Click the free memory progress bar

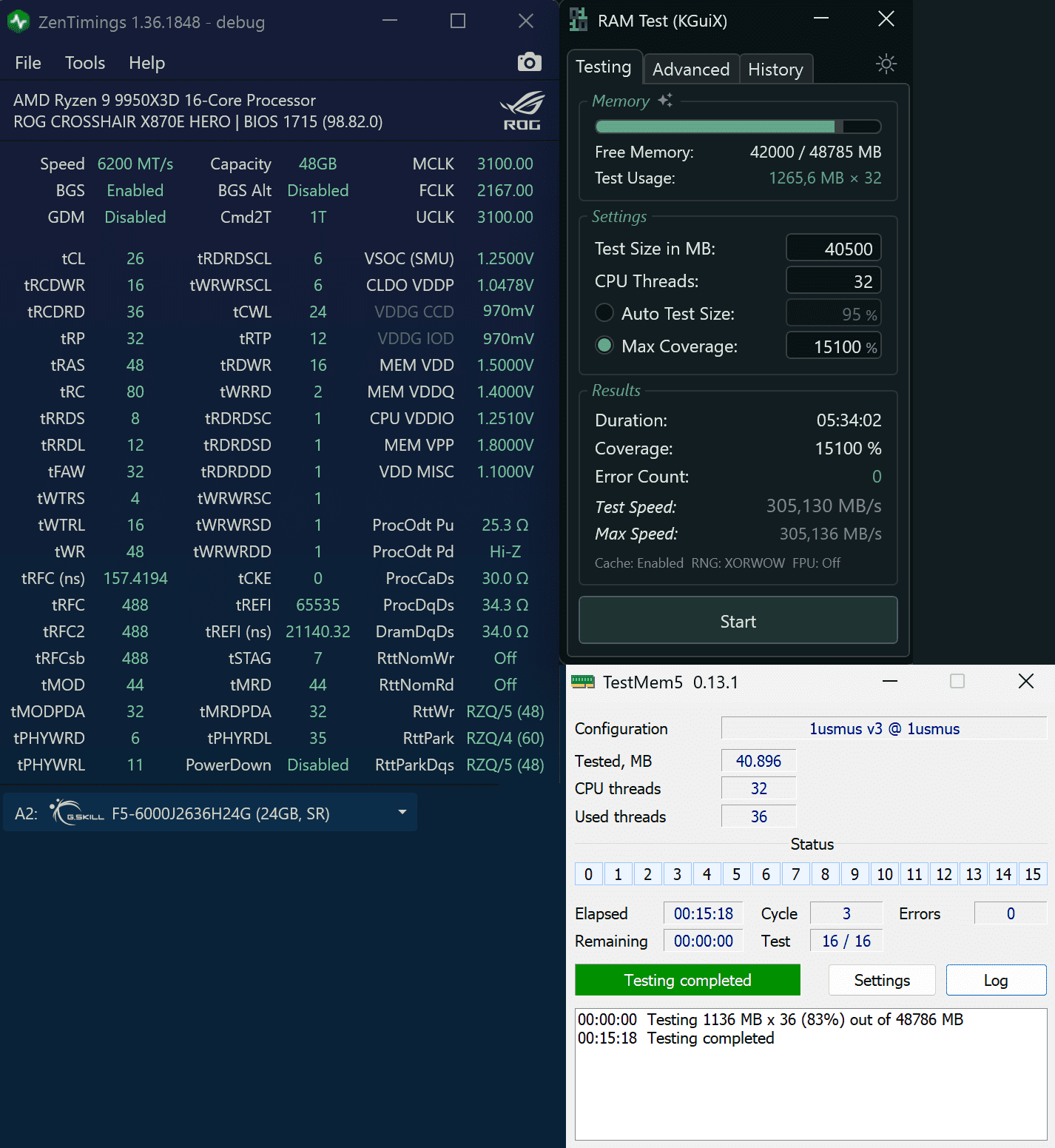pyautogui.click(x=738, y=127)
